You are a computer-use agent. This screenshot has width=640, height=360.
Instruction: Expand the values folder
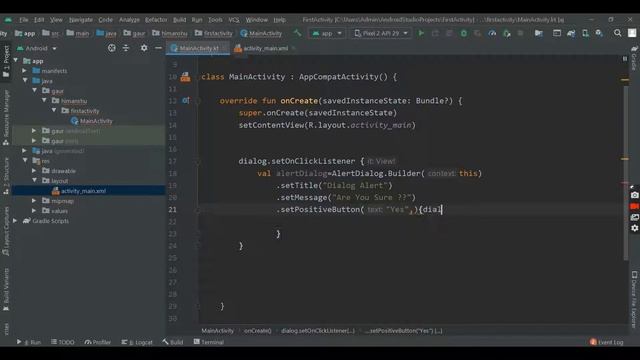tap(34, 211)
